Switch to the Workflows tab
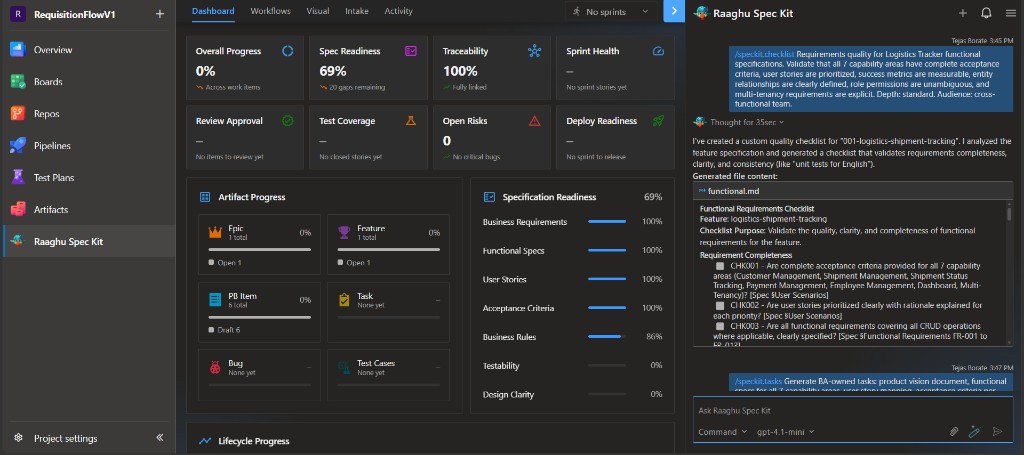 [270, 11]
